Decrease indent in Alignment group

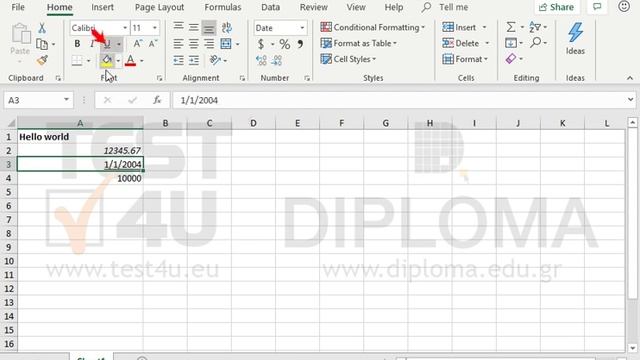pyautogui.click(x=178, y=60)
